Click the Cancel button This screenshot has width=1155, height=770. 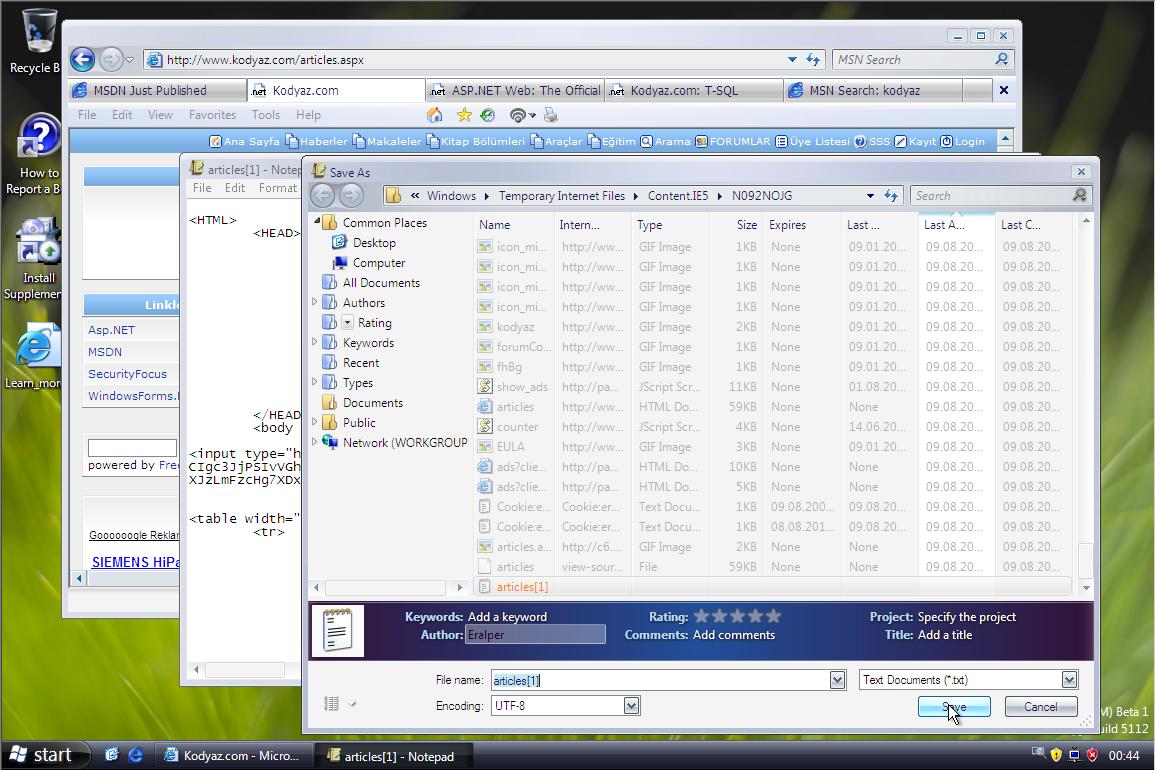1040,707
